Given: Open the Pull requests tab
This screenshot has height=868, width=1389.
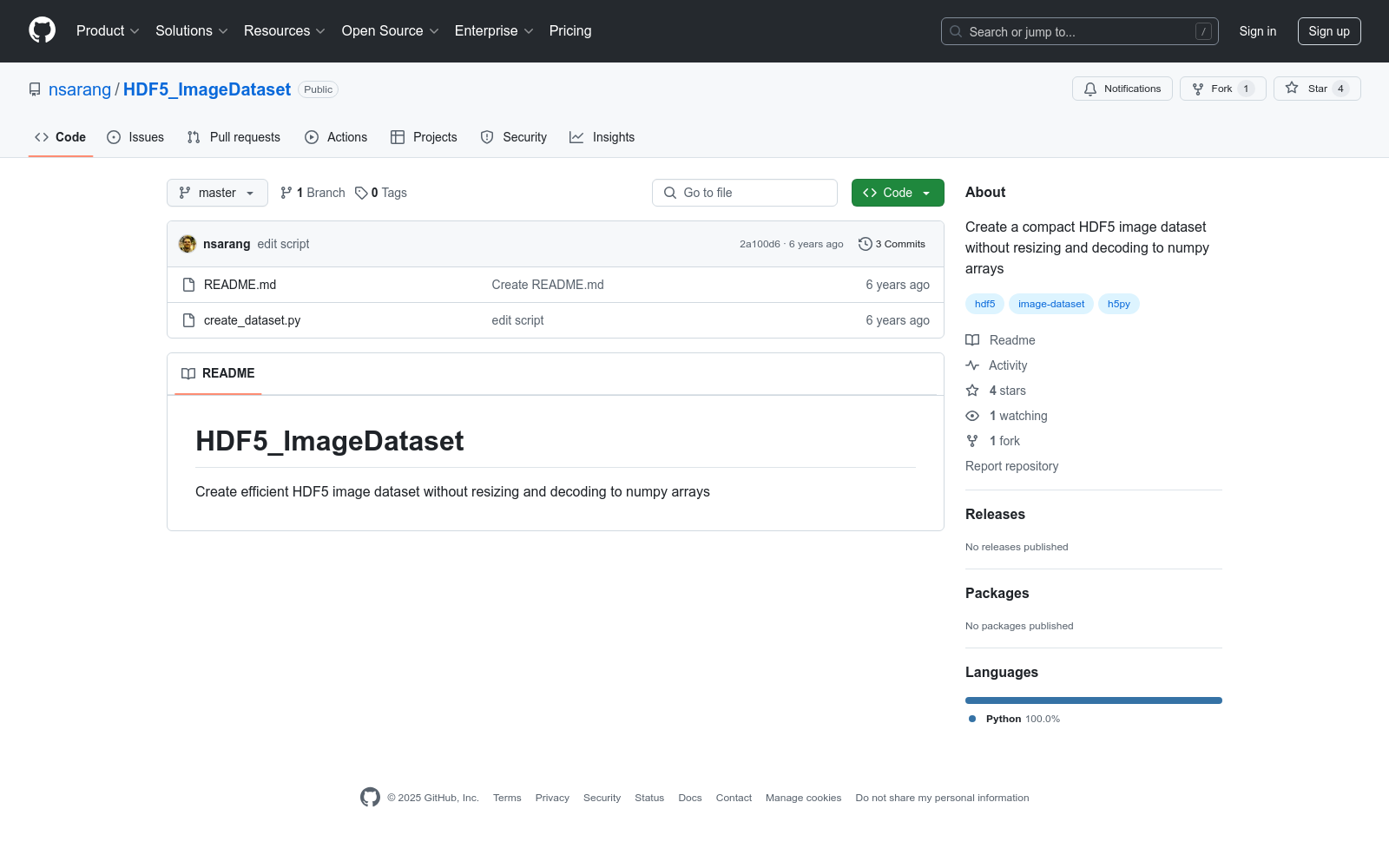Looking at the screenshot, I should pyautogui.click(x=234, y=137).
